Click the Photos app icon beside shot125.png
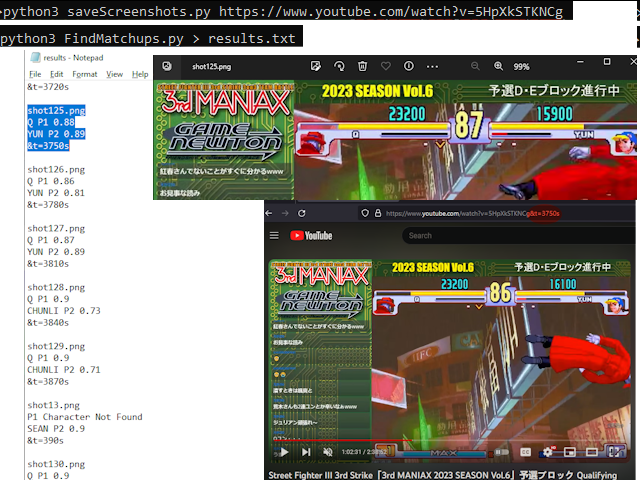The image size is (640, 480). click(167, 66)
